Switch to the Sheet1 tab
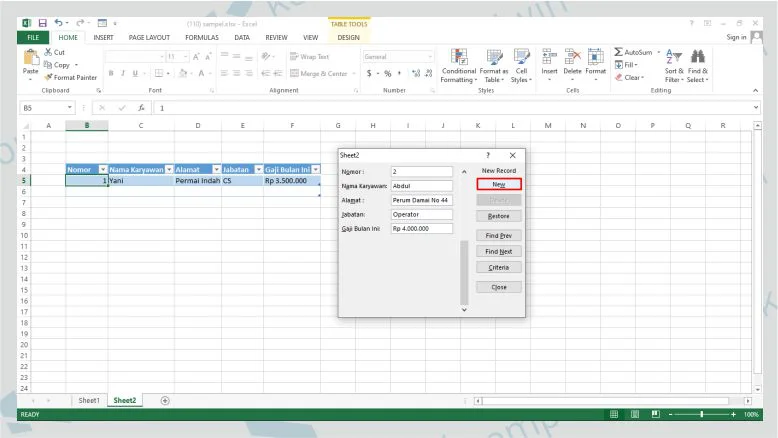Screen dimensions: 778x438 tap(89, 400)
